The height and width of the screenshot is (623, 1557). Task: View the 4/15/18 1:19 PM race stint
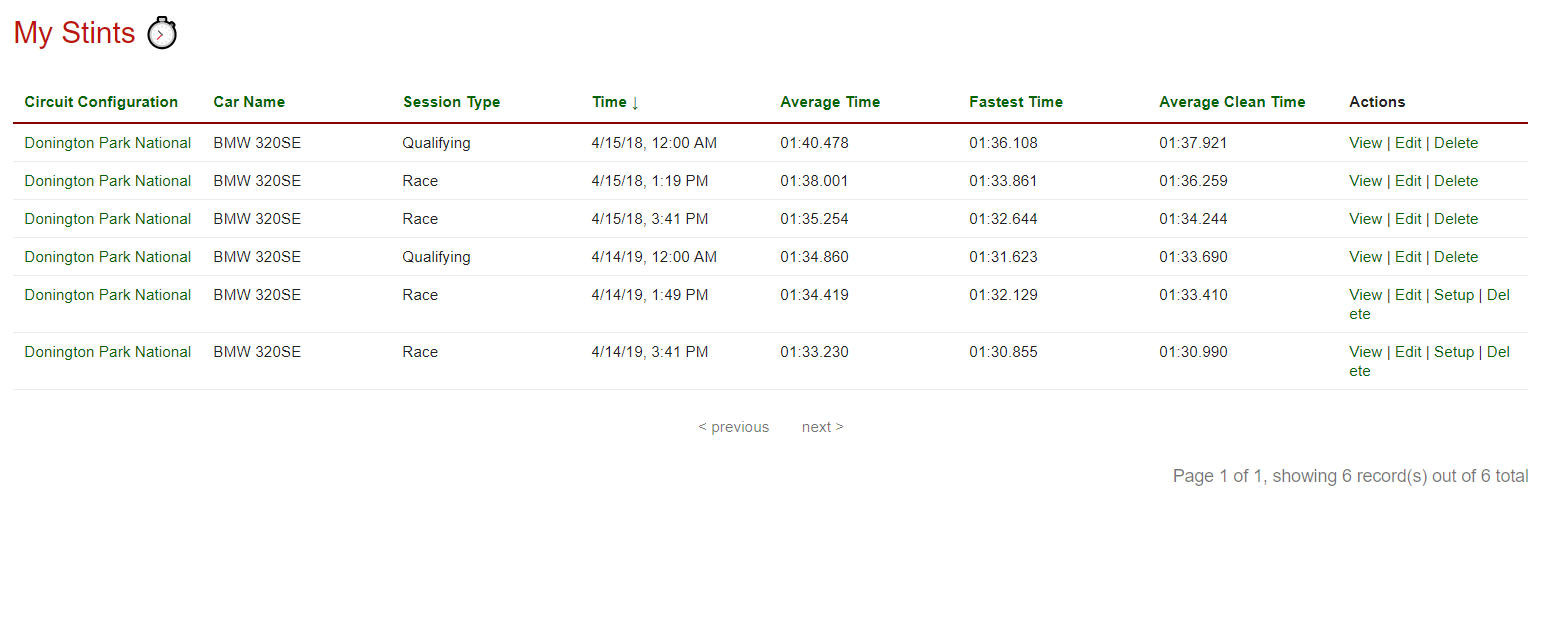tap(1365, 181)
